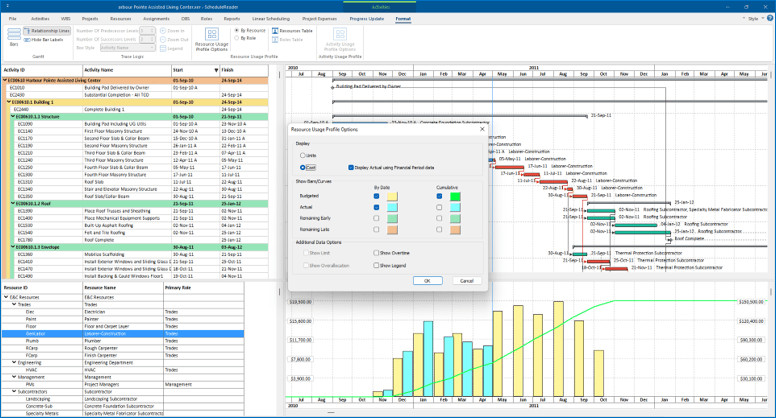Click the Roles Table icon
This screenshot has height=418, width=776.
[275, 40]
